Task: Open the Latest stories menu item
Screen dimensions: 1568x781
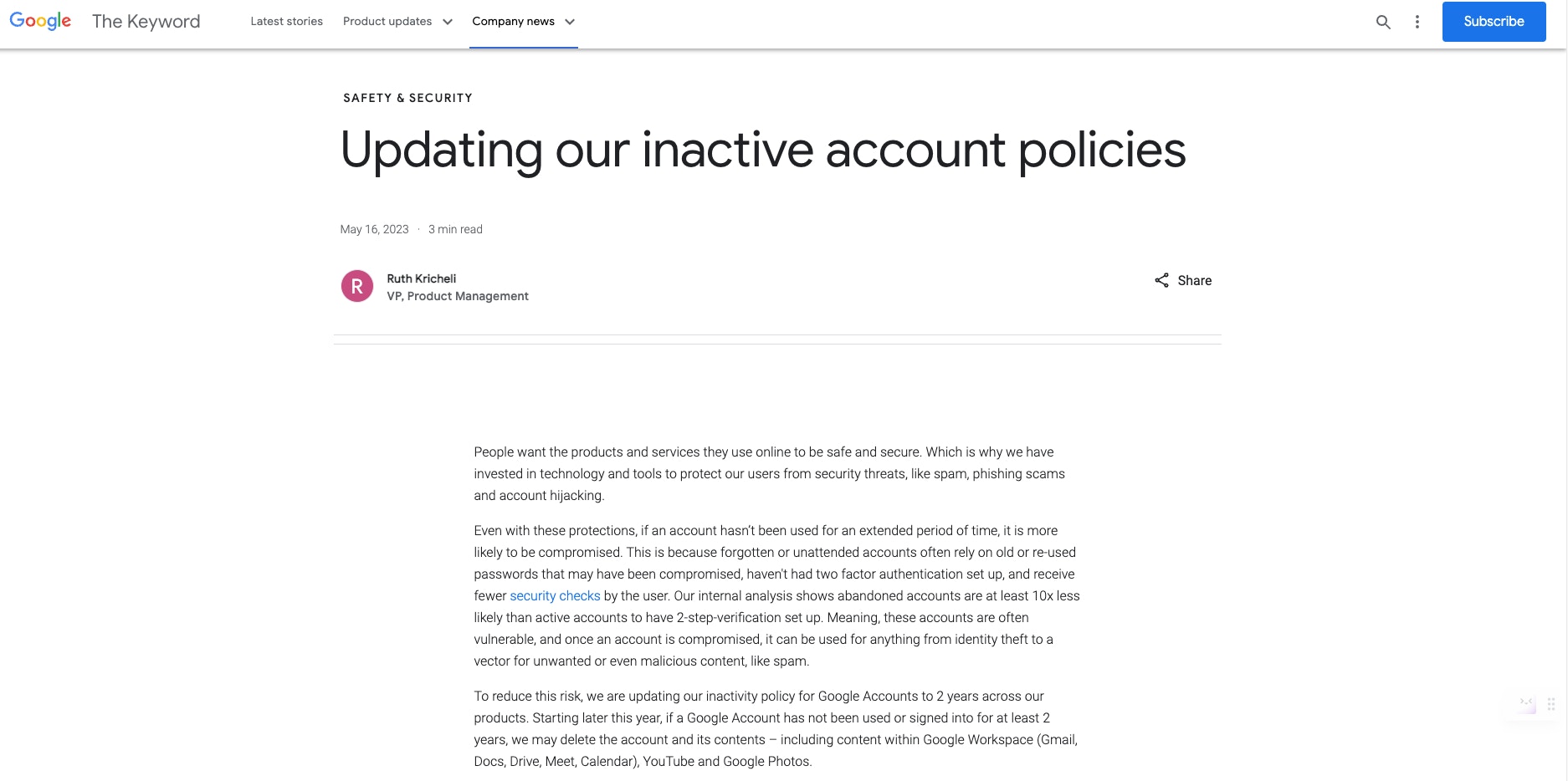Action: 286,22
